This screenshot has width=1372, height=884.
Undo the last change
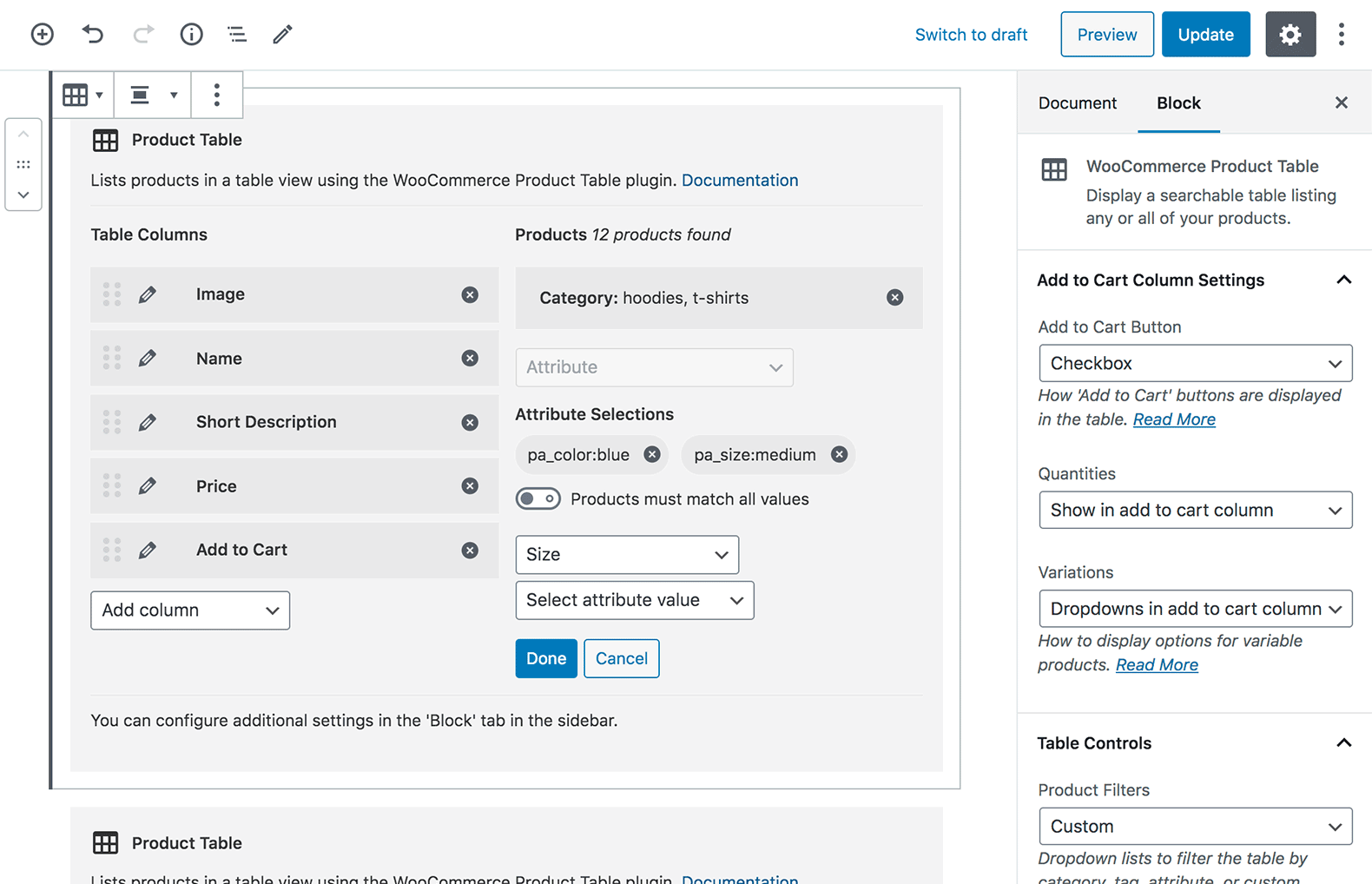pos(93,35)
